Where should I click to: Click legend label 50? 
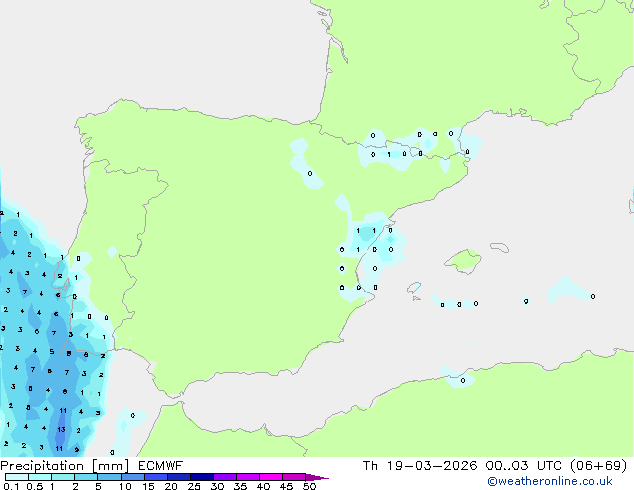pyautogui.click(x=309, y=486)
